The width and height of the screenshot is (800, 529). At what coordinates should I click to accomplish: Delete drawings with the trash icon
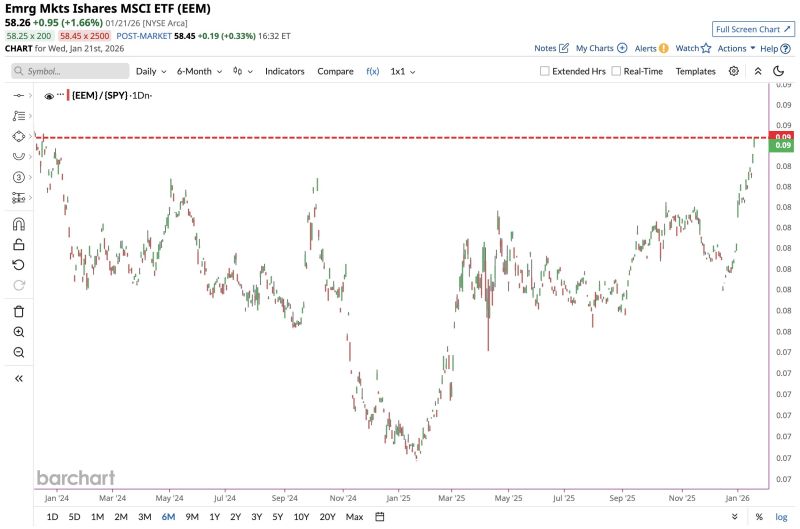18,312
